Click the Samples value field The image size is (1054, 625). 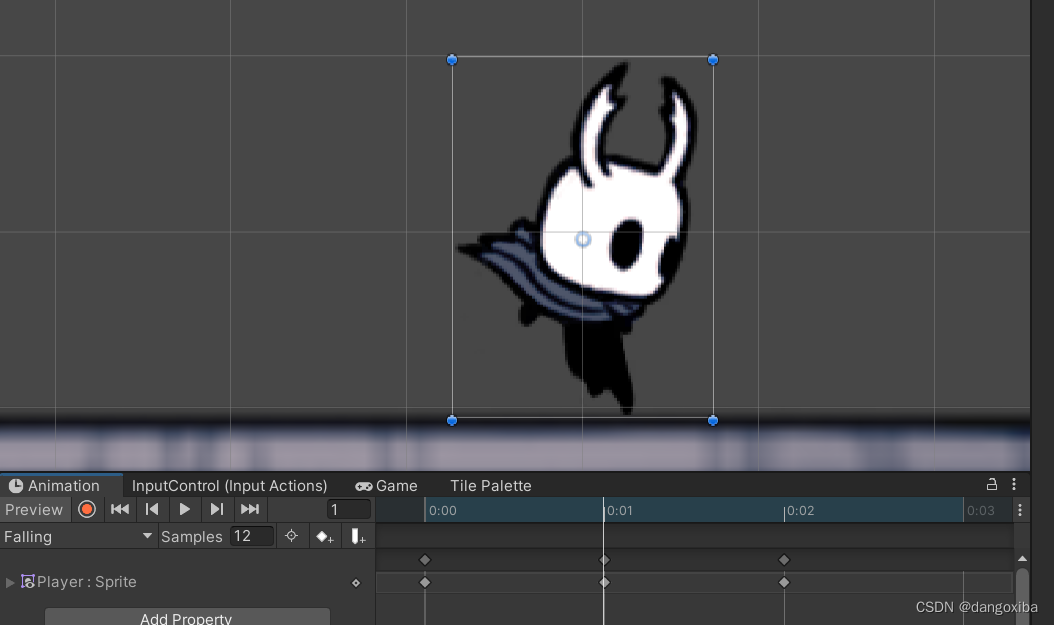click(252, 536)
